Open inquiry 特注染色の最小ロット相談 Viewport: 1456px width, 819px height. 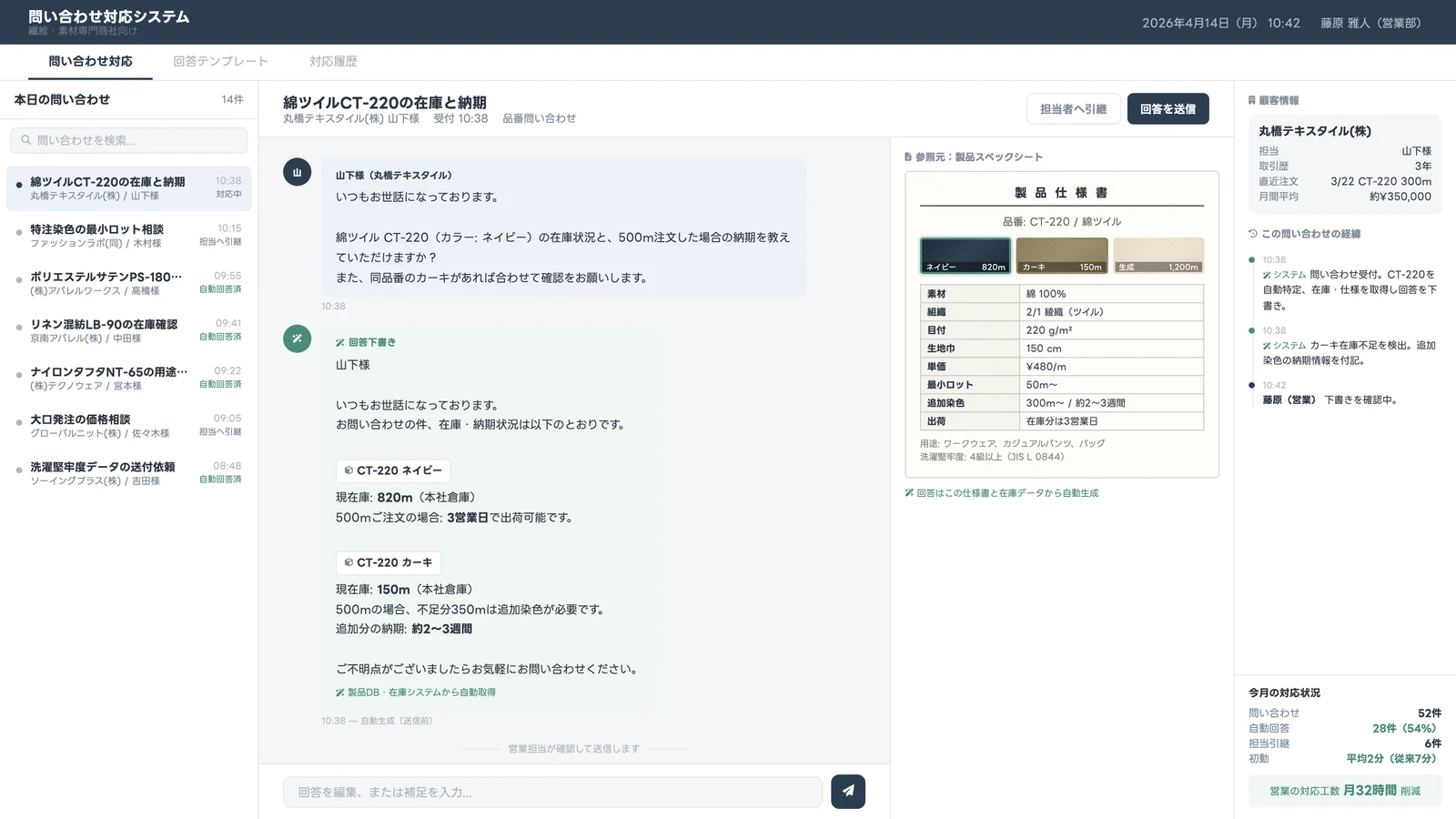128,236
